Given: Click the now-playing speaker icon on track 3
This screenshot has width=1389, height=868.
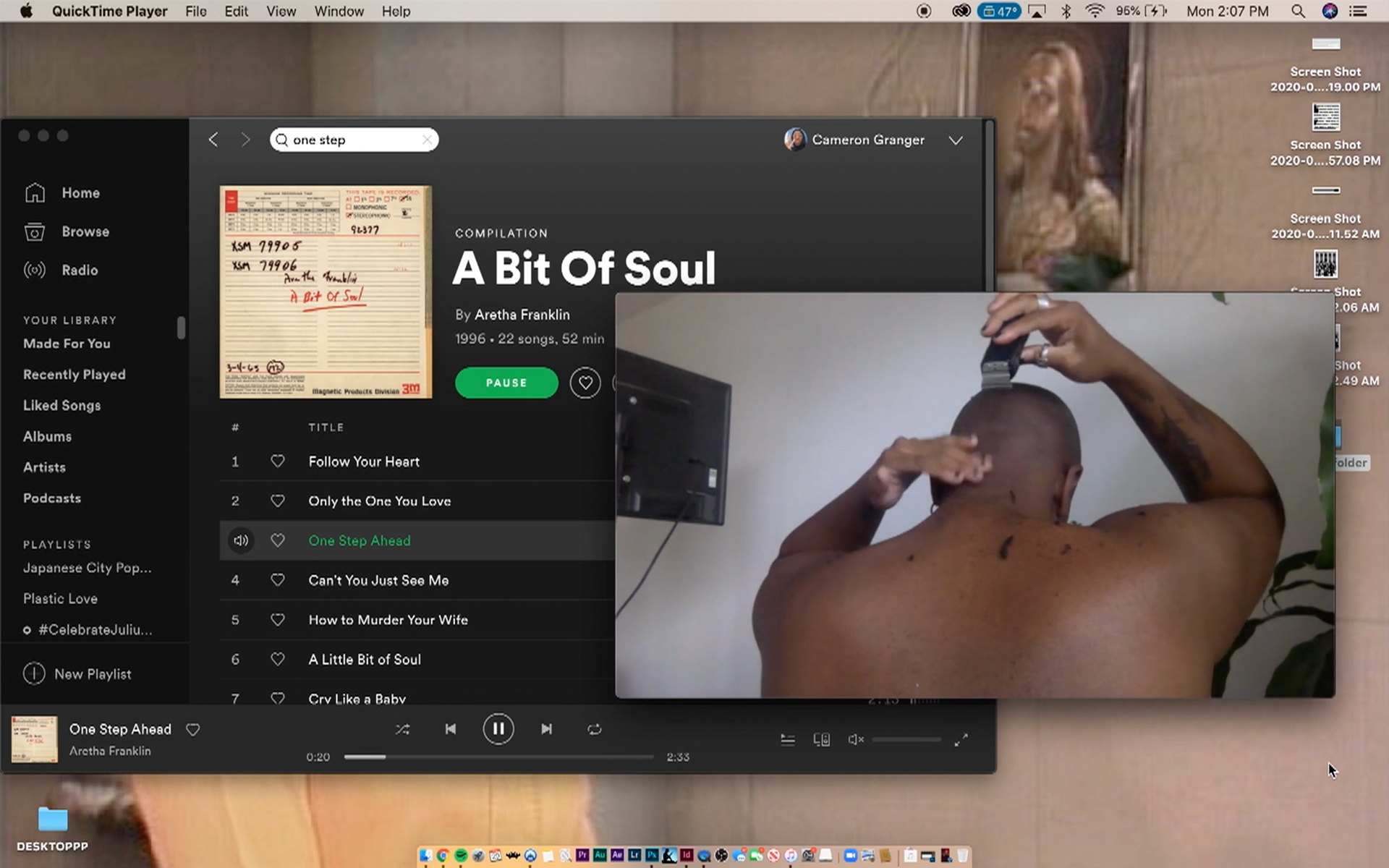Looking at the screenshot, I should coord(241,540).
